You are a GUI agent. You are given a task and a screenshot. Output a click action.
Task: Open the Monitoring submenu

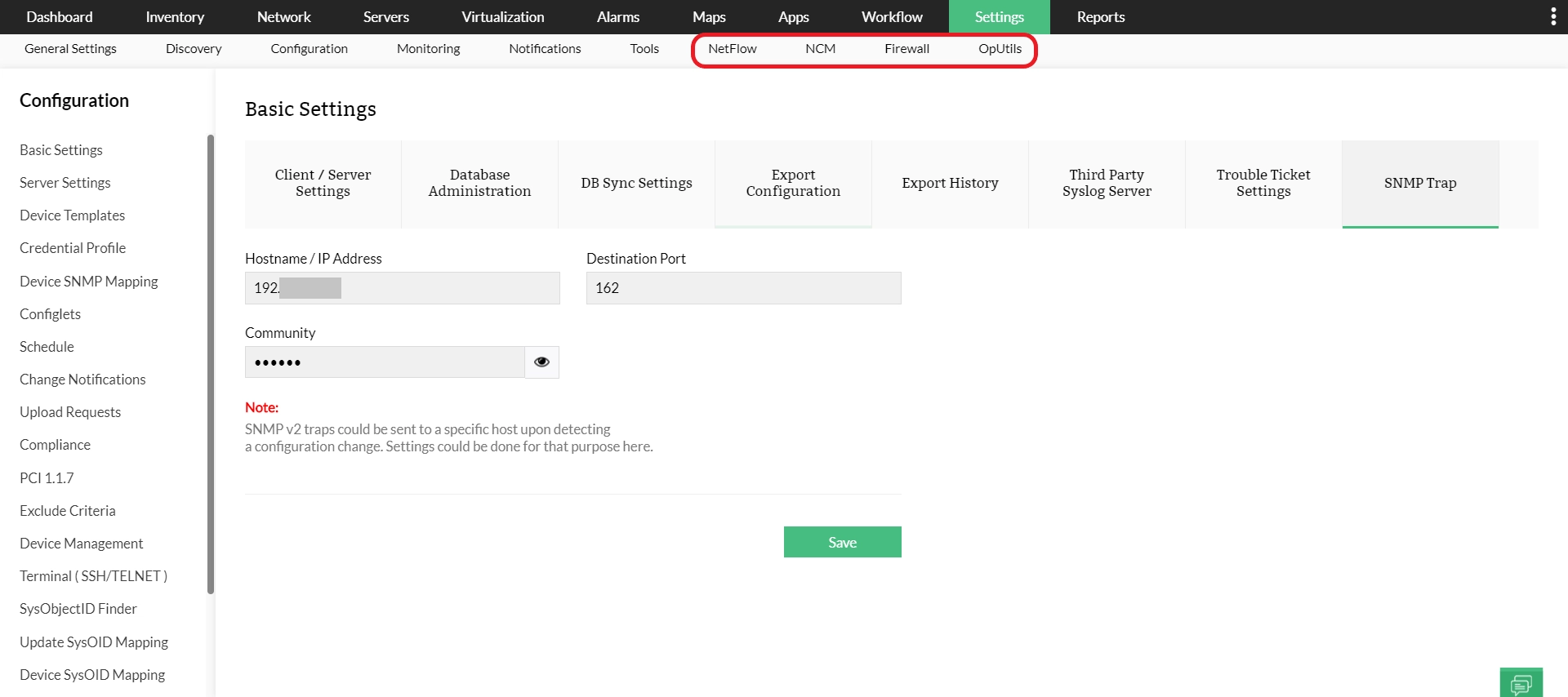tap(429, 49)
